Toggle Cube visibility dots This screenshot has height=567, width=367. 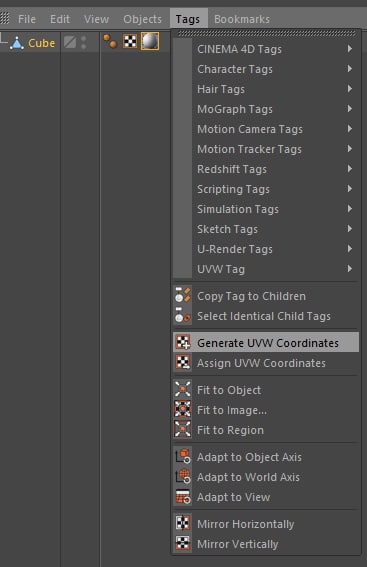point(84,42)
